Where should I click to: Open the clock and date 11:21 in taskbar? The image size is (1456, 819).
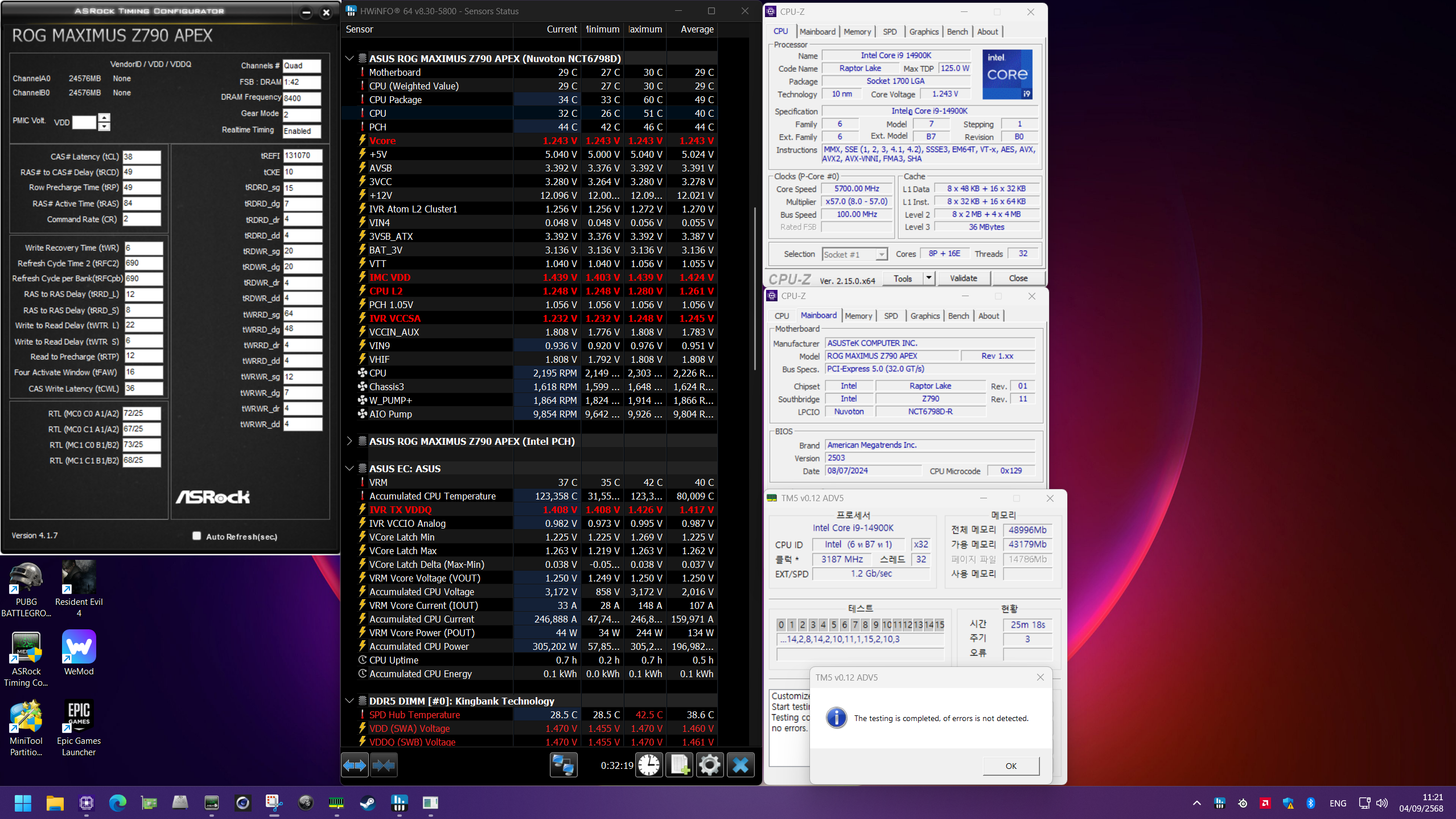1421,803
